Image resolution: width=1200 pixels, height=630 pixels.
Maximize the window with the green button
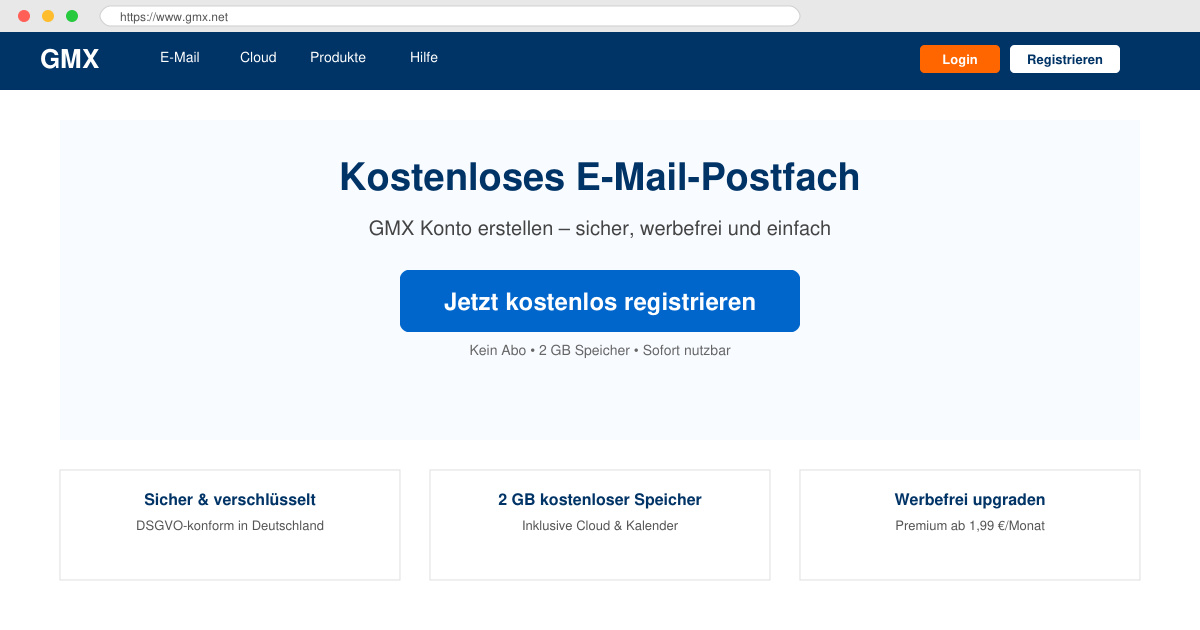pos(72,16)
